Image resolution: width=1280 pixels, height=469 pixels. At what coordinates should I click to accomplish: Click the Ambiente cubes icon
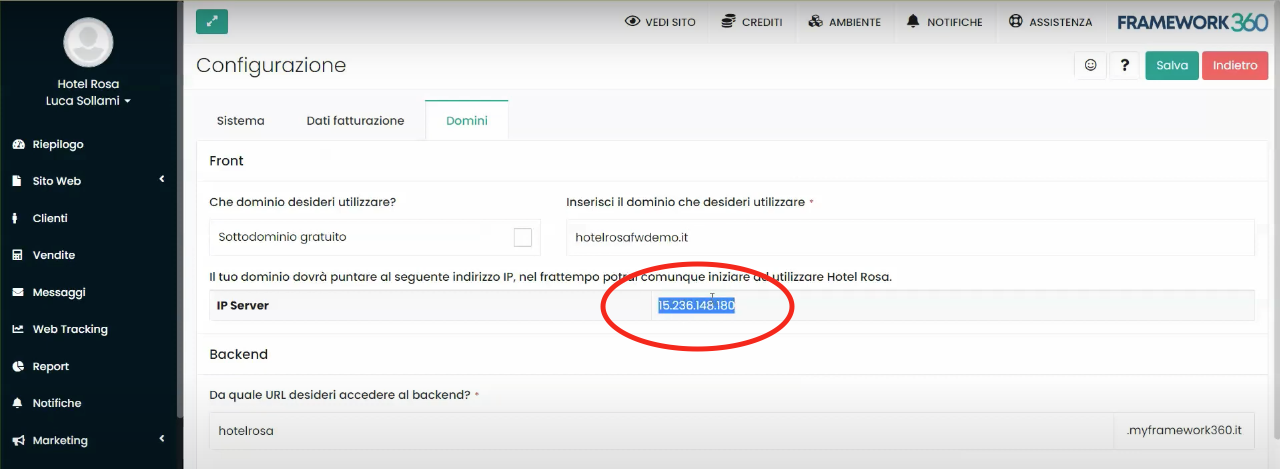816,21
